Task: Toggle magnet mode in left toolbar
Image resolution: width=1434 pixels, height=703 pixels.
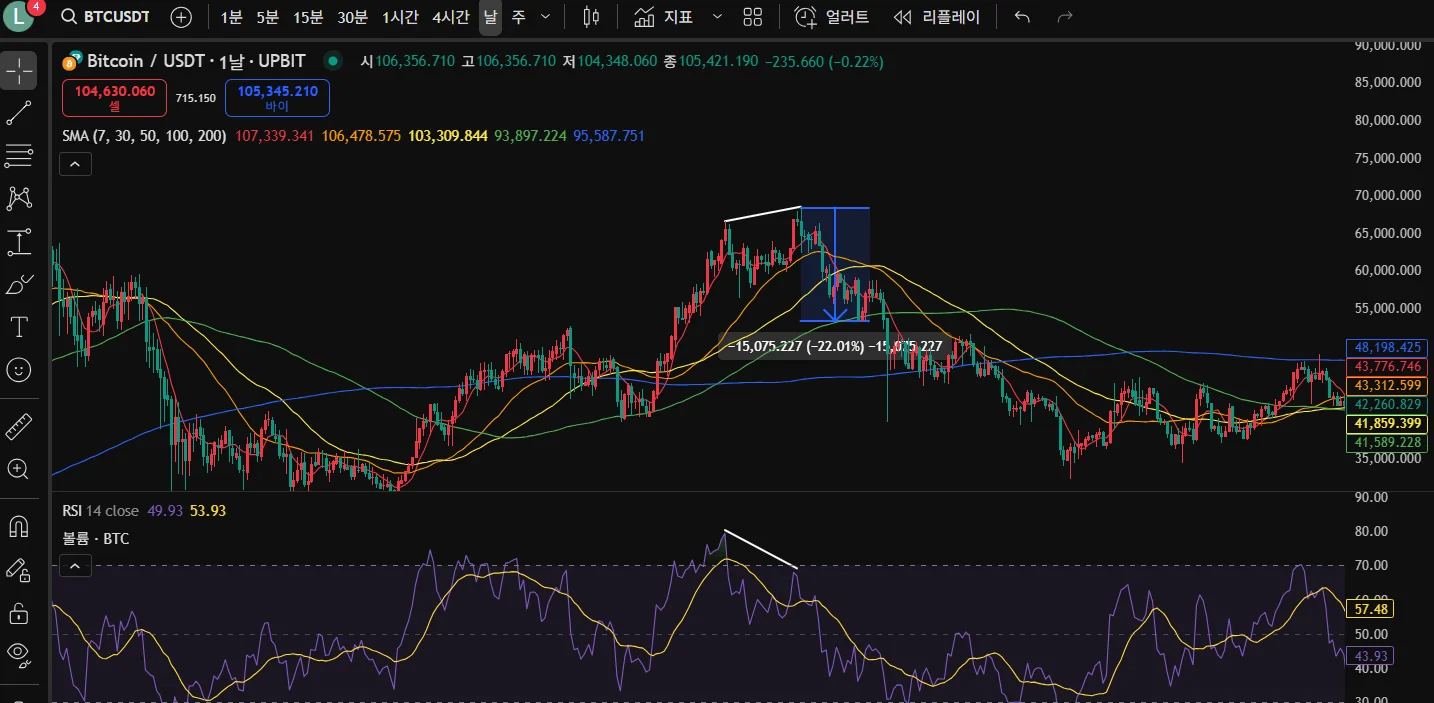Action: 19,526
